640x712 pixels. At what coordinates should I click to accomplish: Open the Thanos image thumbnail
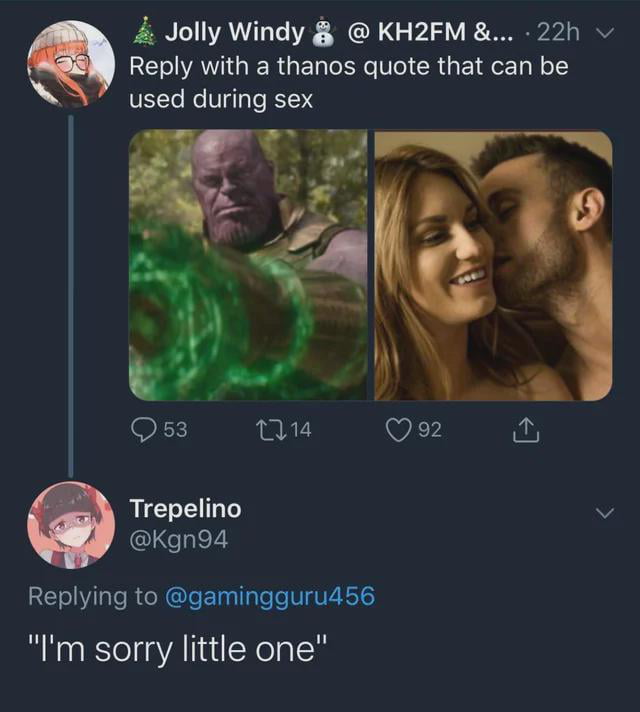click(248, 265)
